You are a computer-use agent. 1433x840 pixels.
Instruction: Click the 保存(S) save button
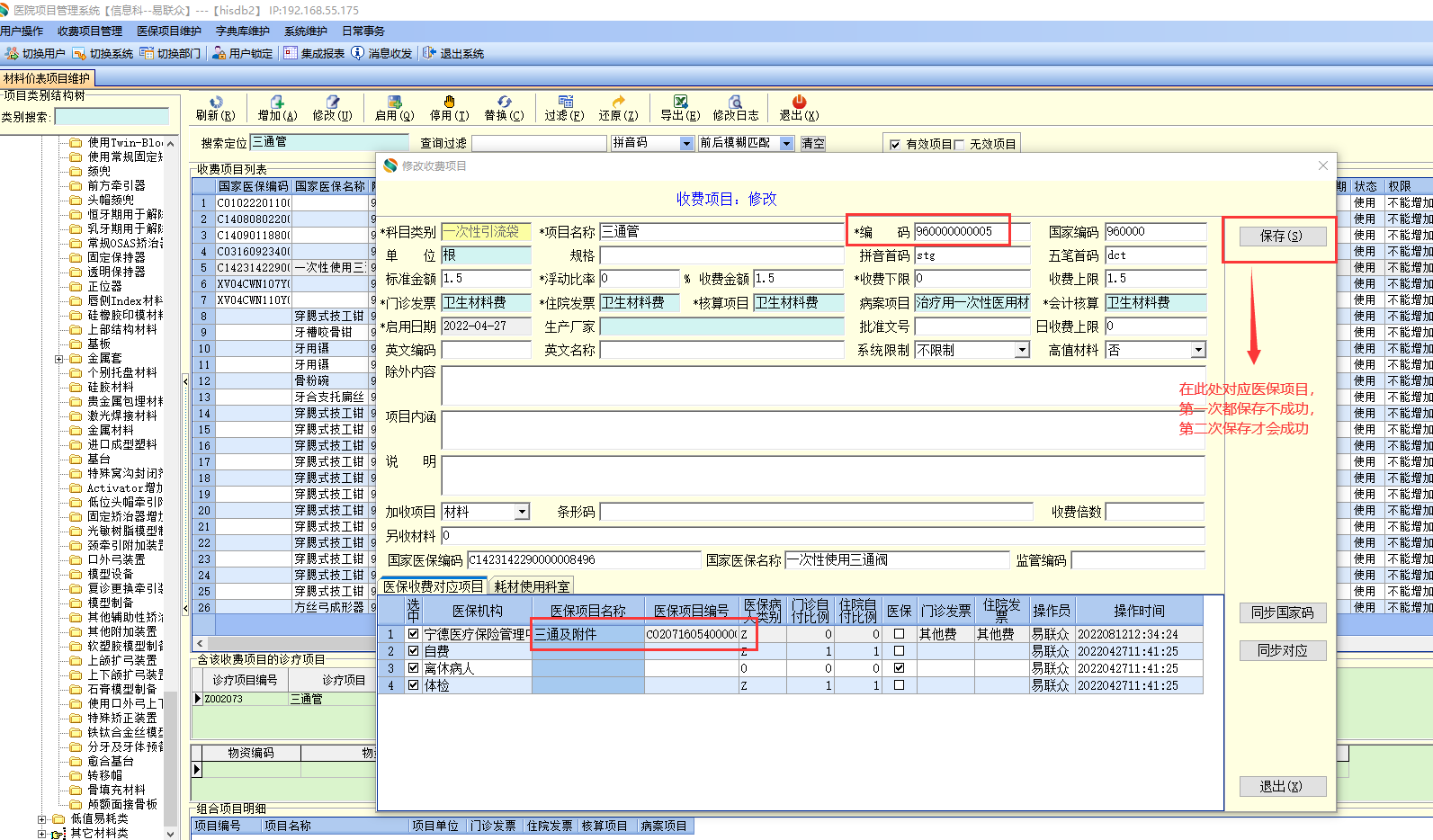(1282, 236)
